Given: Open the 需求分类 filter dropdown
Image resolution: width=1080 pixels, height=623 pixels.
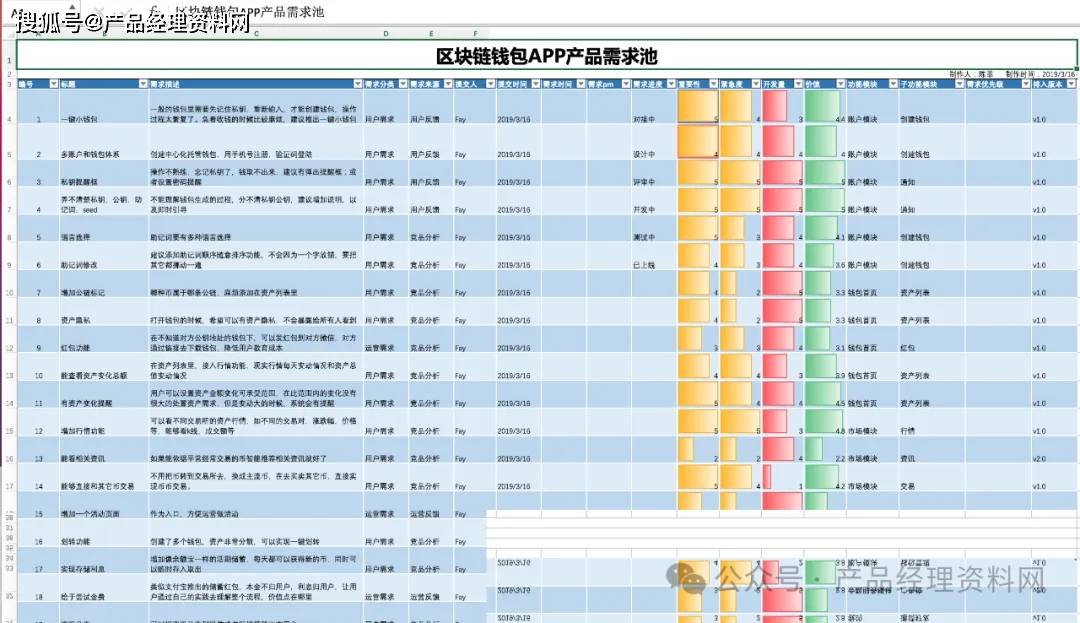Looking at the screenshot, I should (402, 85).
